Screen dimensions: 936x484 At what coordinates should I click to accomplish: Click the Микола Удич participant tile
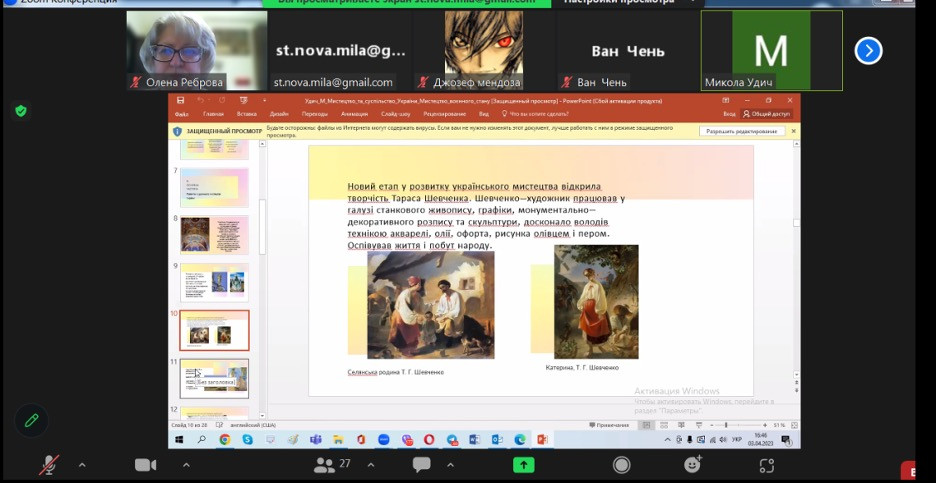coord(771,51)
